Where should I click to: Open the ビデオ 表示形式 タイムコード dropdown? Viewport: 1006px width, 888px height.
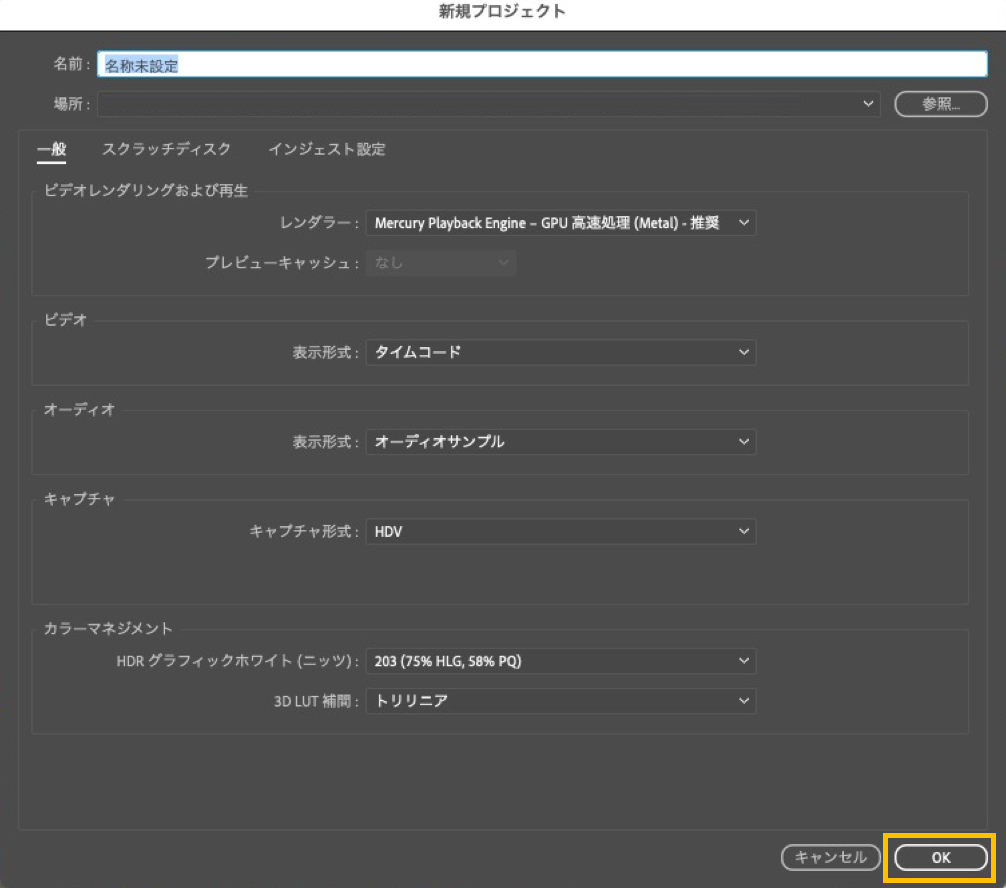[x=561, y=352]
